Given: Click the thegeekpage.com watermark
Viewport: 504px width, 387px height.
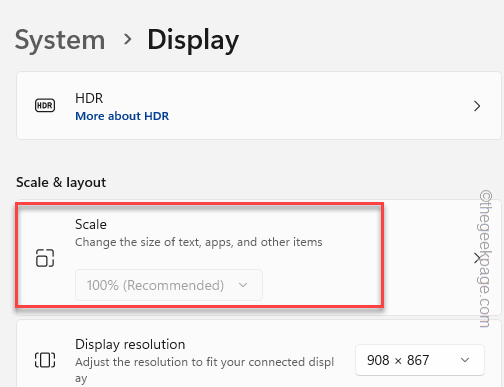Looking at the screenshot, I should (485, 259).
